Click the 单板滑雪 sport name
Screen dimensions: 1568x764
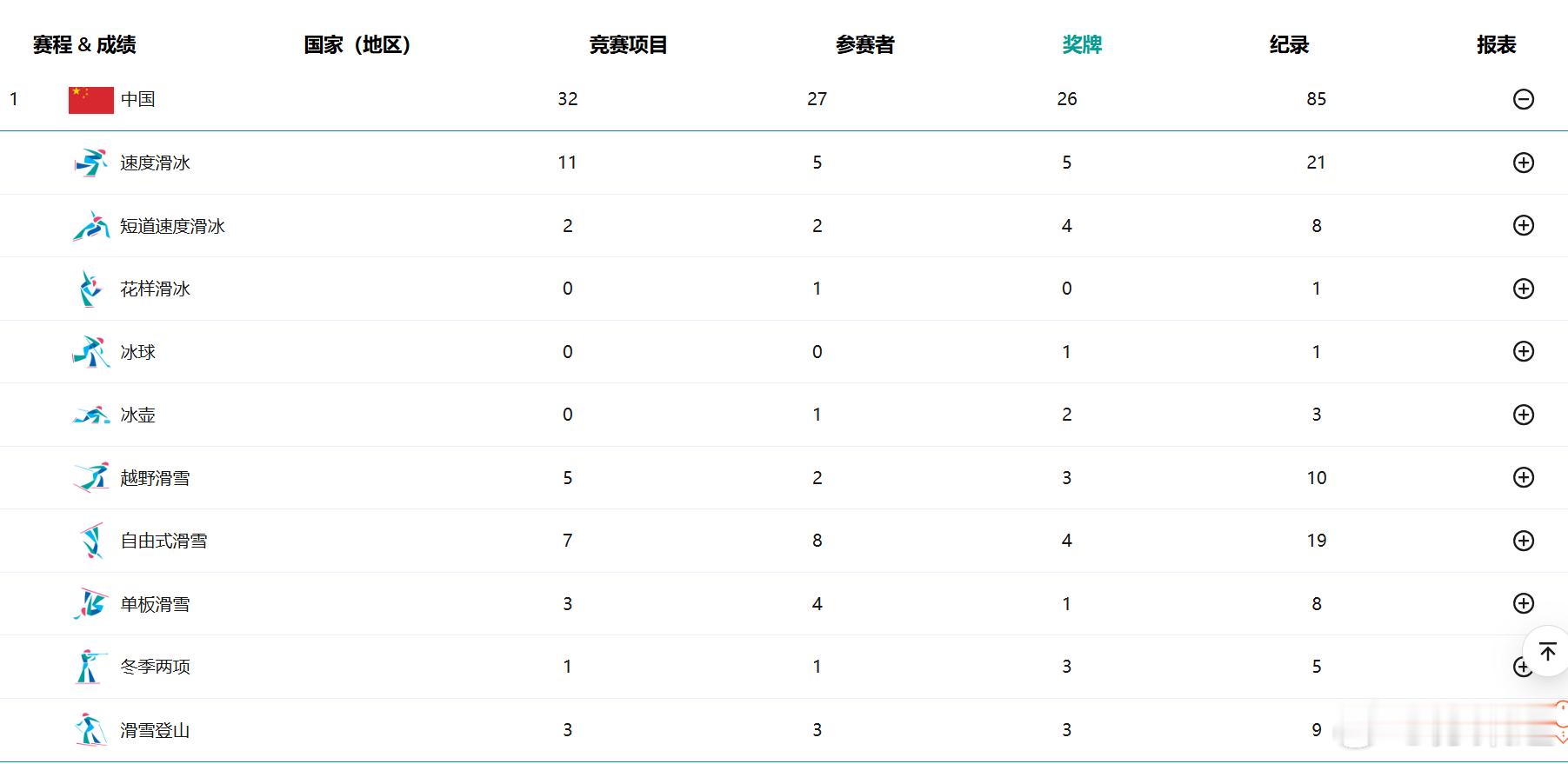156,604
